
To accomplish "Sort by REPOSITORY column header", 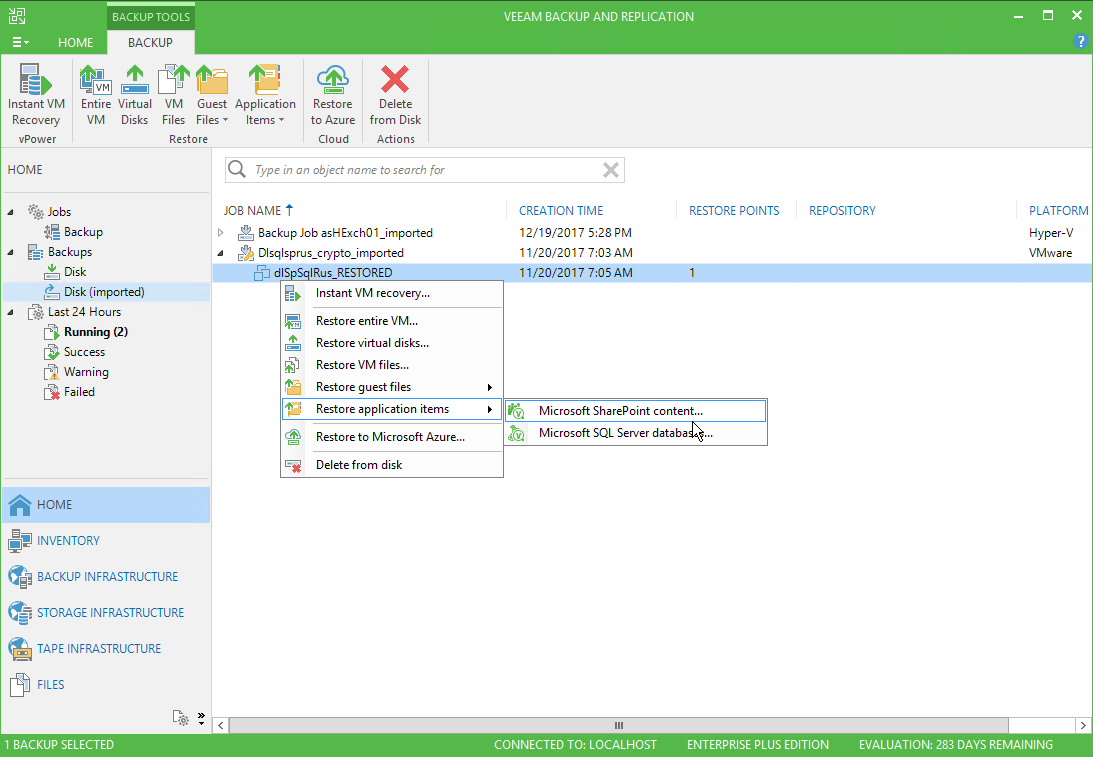I will pos(842,211).
